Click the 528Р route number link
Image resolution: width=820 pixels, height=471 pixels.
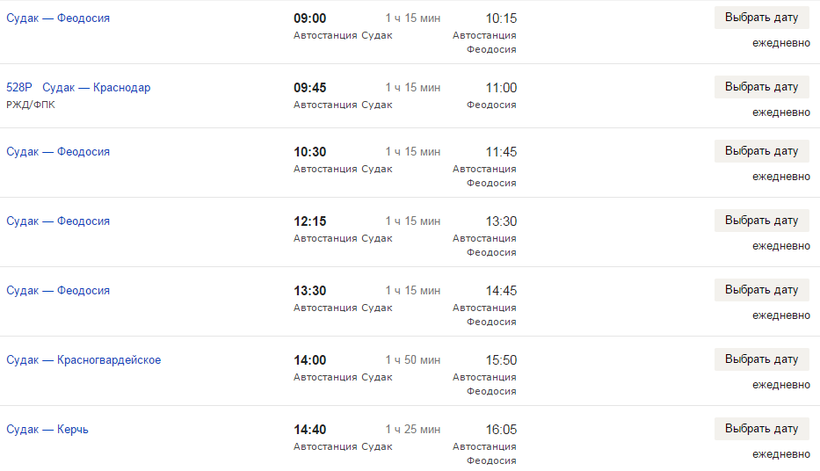point(19,88)
